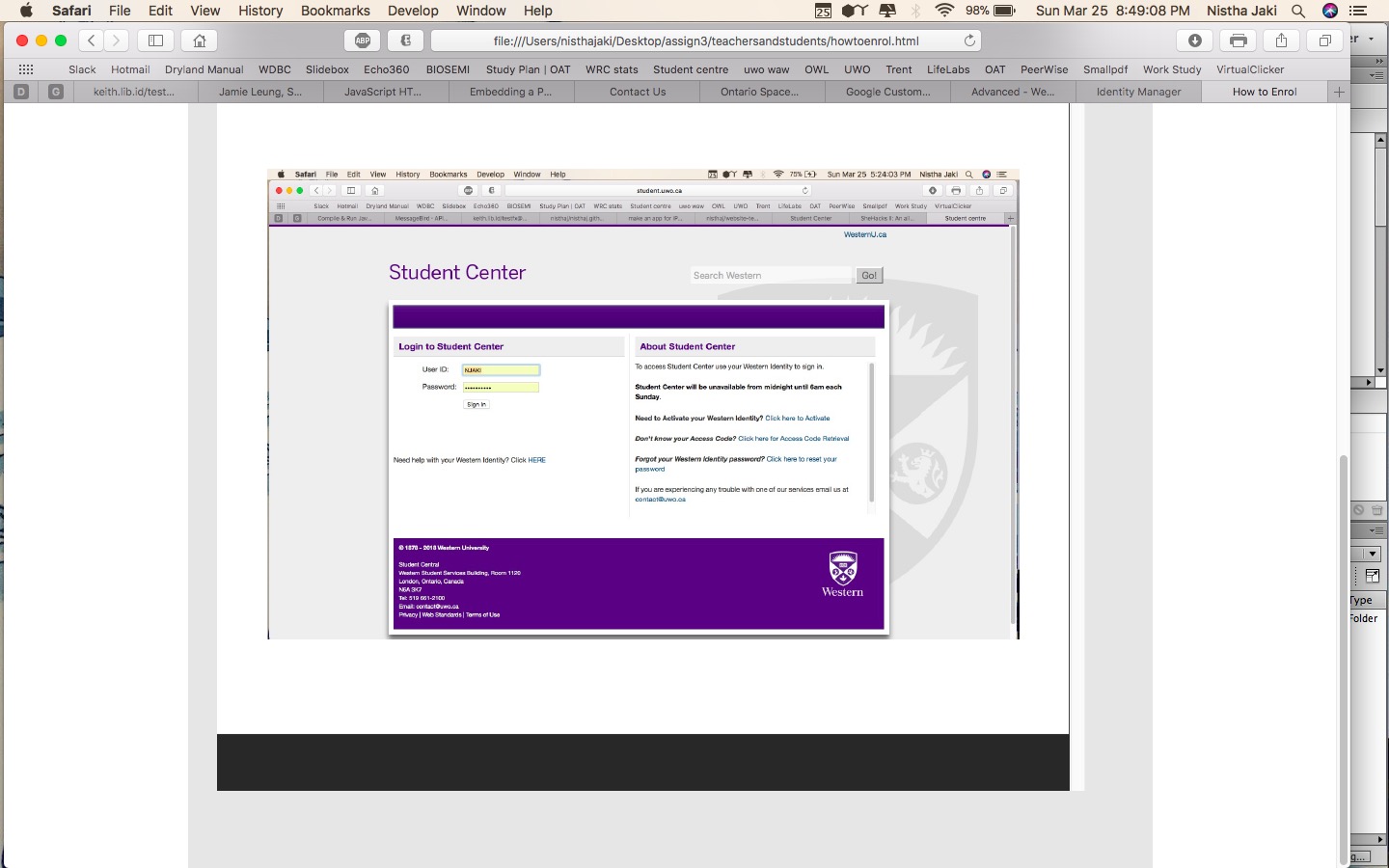Show the Safari sidebar
Image resolution: width=1389 pixels, height=868 pixels.
point(155,41)
